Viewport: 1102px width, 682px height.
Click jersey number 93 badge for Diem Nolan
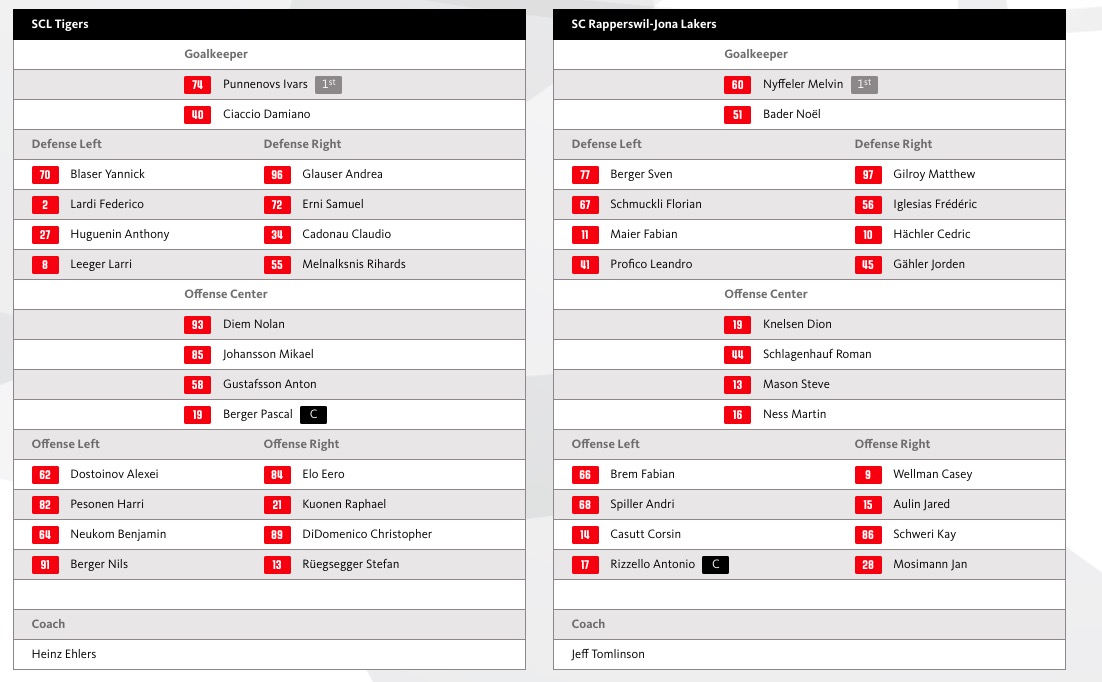coord(197,324)
